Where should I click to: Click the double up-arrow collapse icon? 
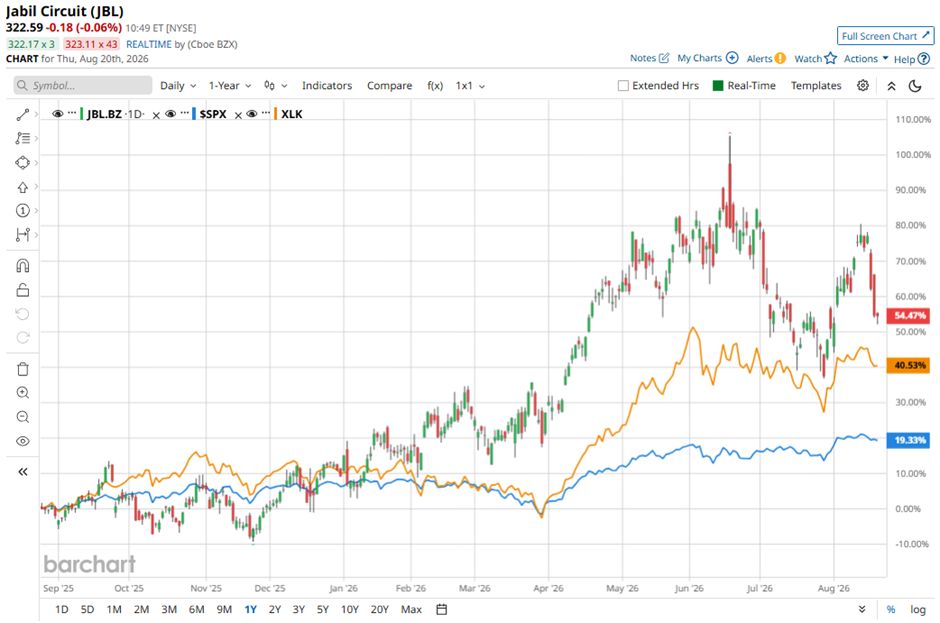coord(891,86)
